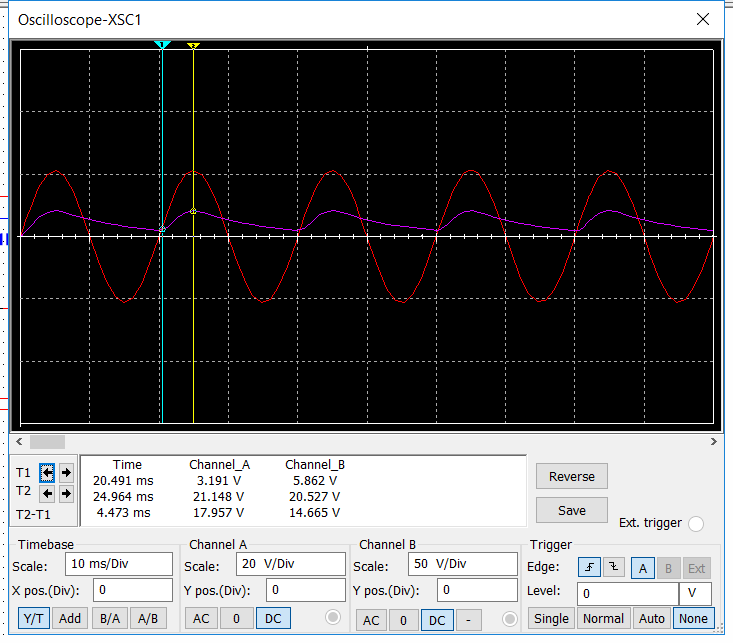Move the T2 cursor right with arrow

click(66, 493)
